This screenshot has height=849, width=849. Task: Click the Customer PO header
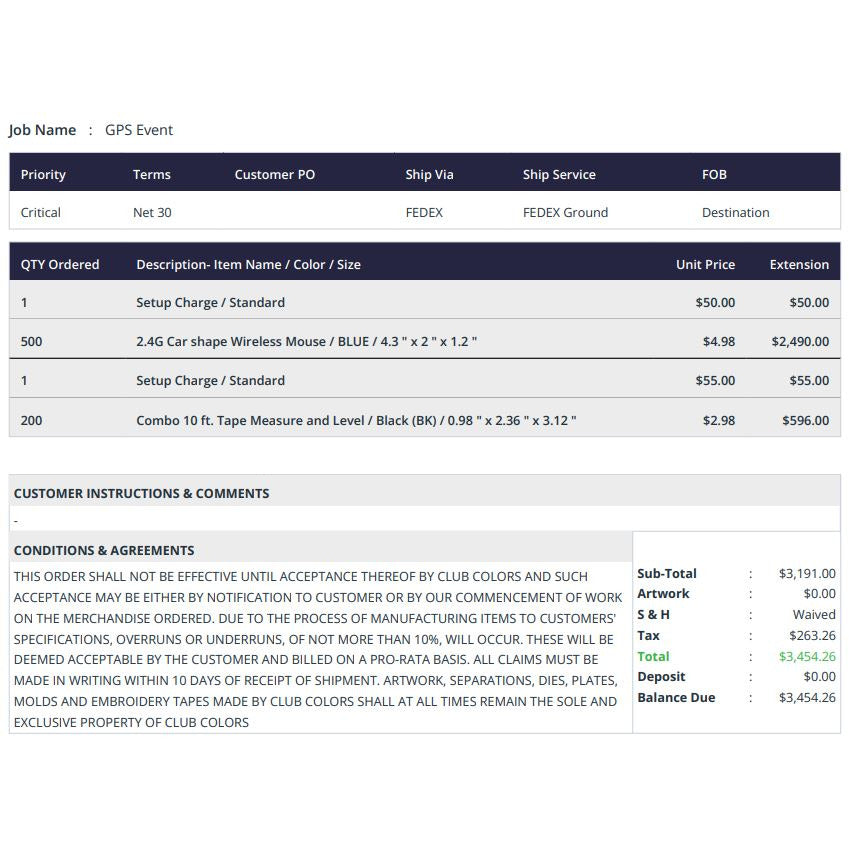click(274, 174)
